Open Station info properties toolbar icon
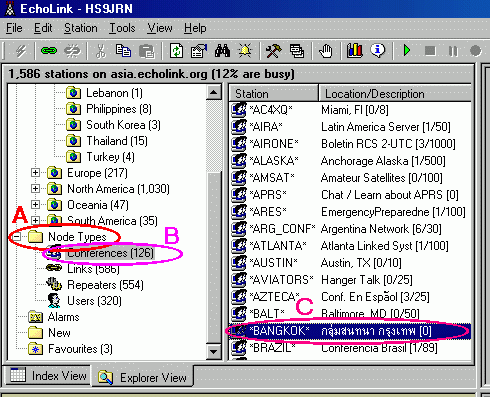 [199, 51]
